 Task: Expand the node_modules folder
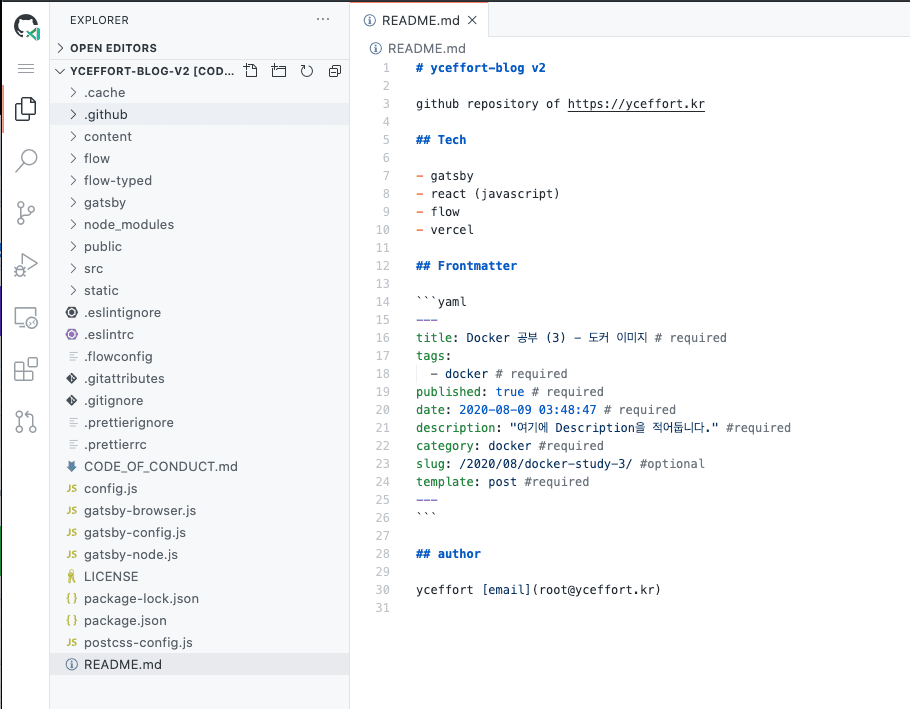click(x=128, y=225)
